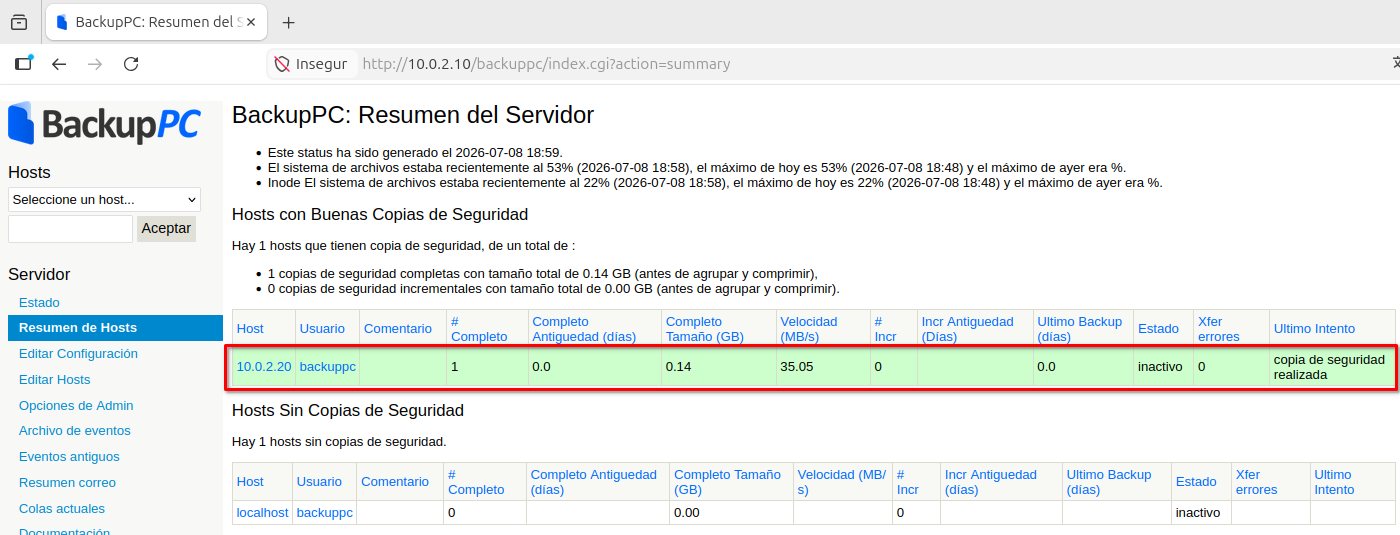This screenshot has width=1400, height=535.
Task: Sort good backups table by Usuario
Action: pyautogui.click(x=322, y=329)
